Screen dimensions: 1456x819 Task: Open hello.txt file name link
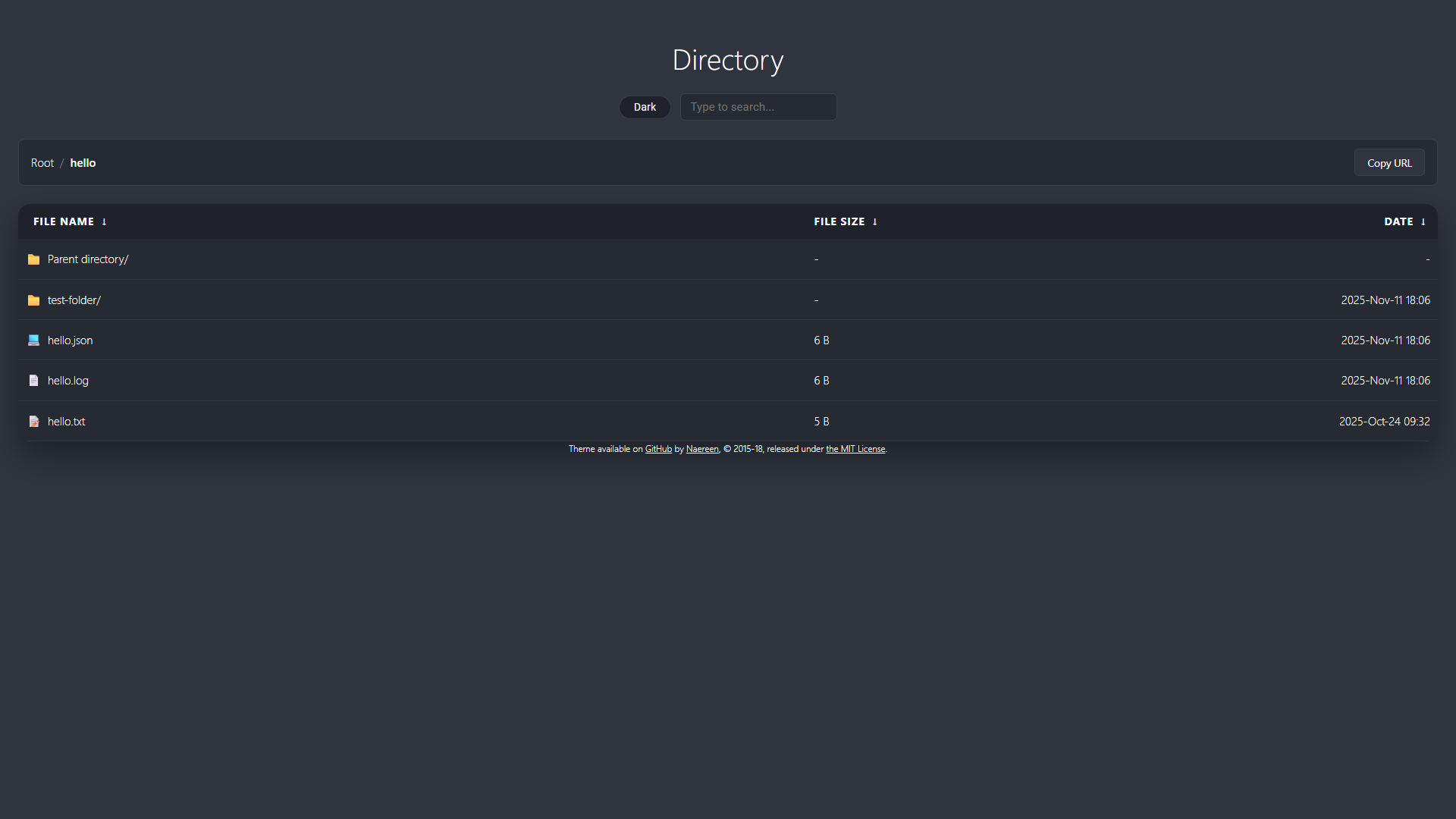[x=66, y=422]
